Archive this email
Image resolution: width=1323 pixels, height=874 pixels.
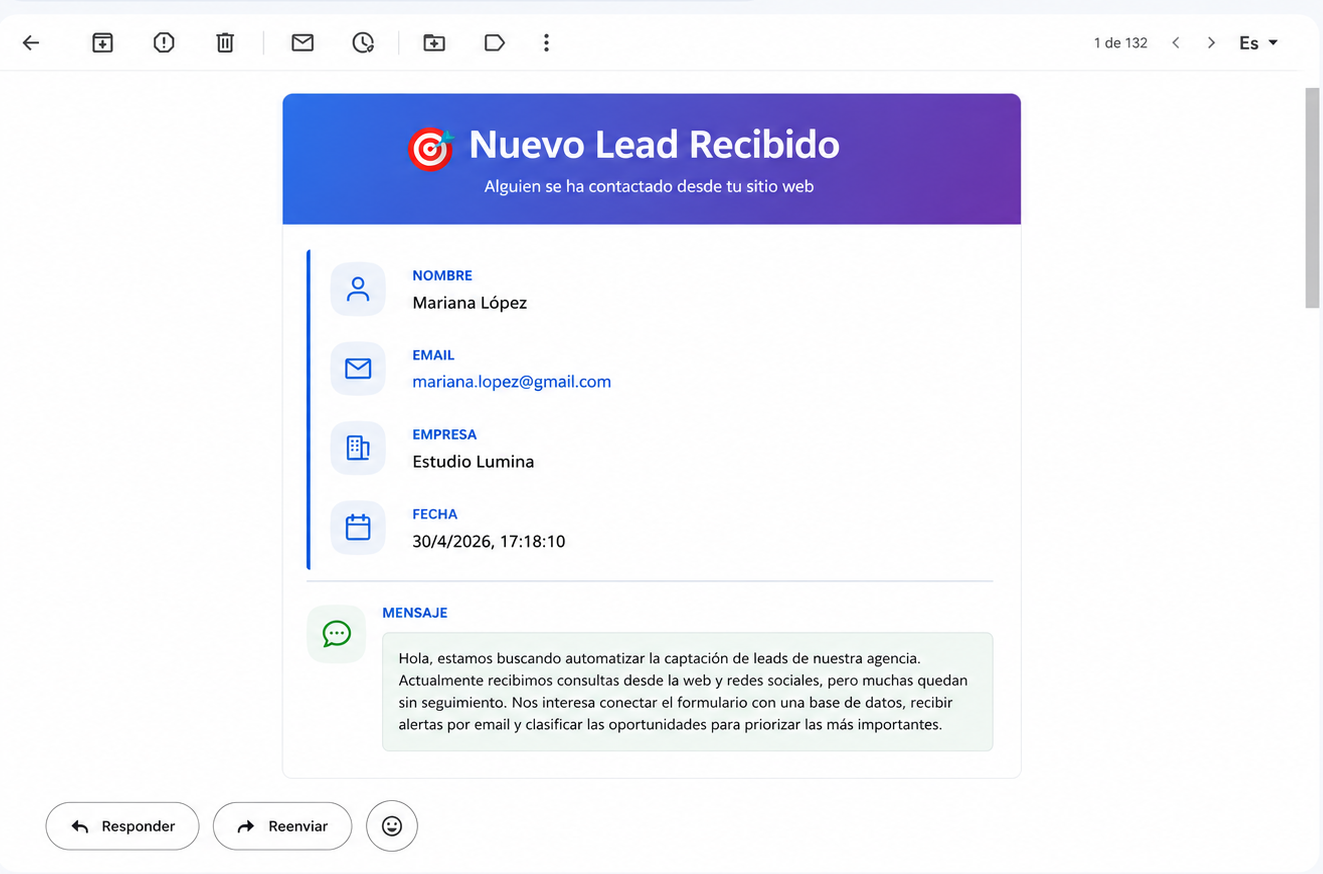102,43
